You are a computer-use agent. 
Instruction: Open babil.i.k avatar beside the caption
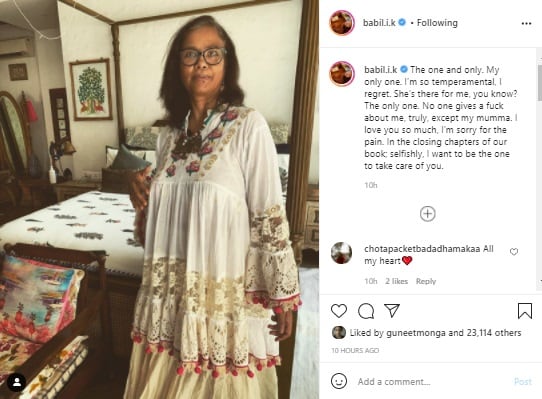click(x=342, y=74)
